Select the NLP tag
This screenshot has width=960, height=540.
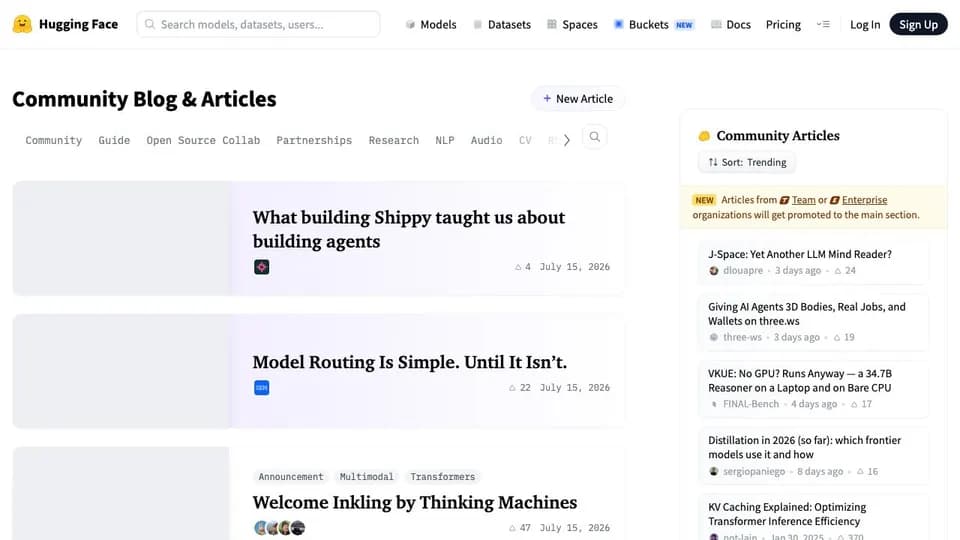(444, 140)
